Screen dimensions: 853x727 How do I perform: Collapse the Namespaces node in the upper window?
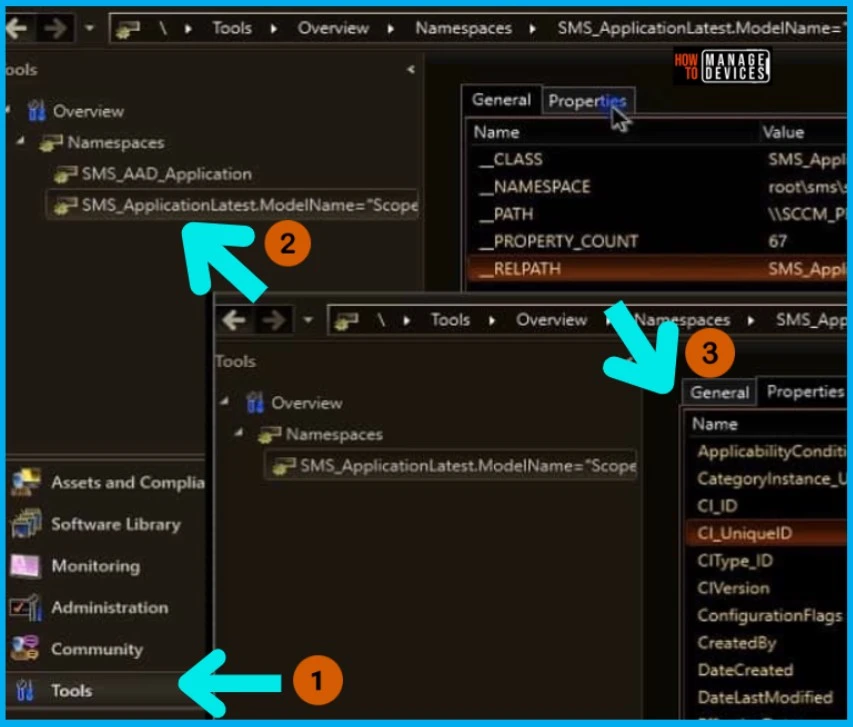(x=21, y=141)
